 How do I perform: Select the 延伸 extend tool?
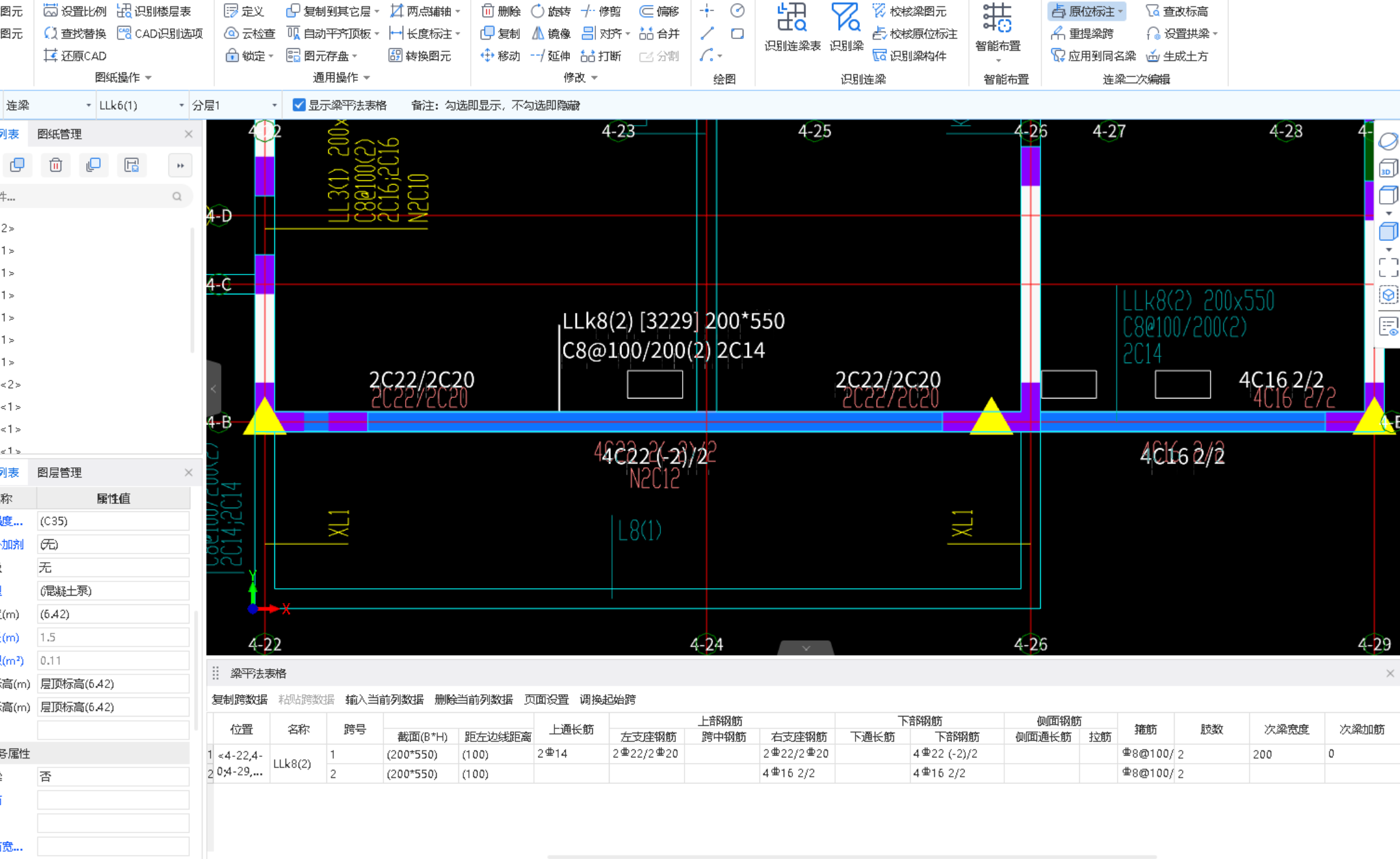click(551, 55)
